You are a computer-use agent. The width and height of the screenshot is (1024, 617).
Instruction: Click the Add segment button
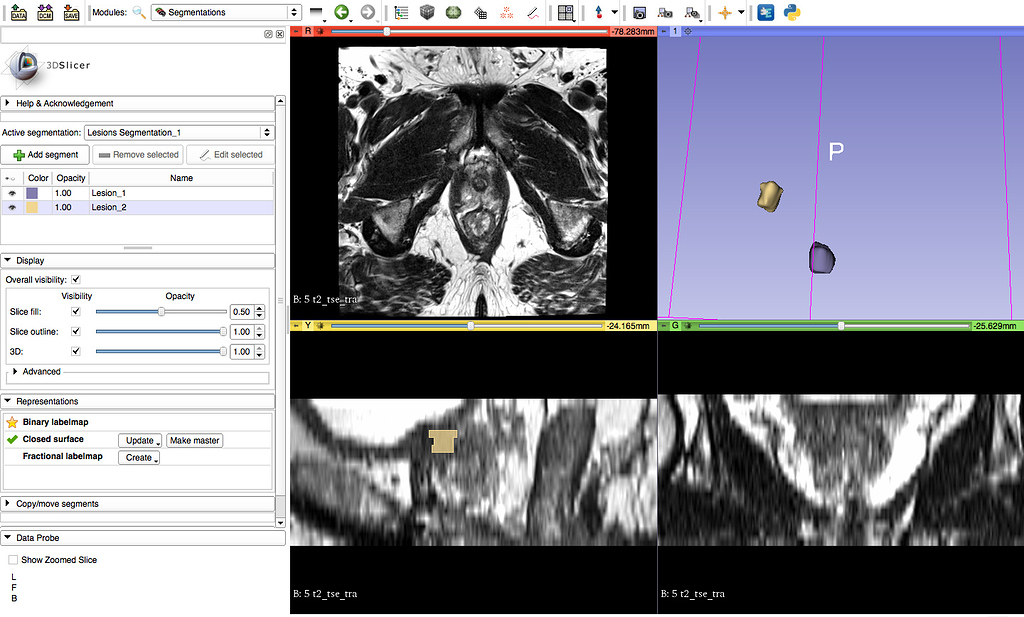coord(45,154)
